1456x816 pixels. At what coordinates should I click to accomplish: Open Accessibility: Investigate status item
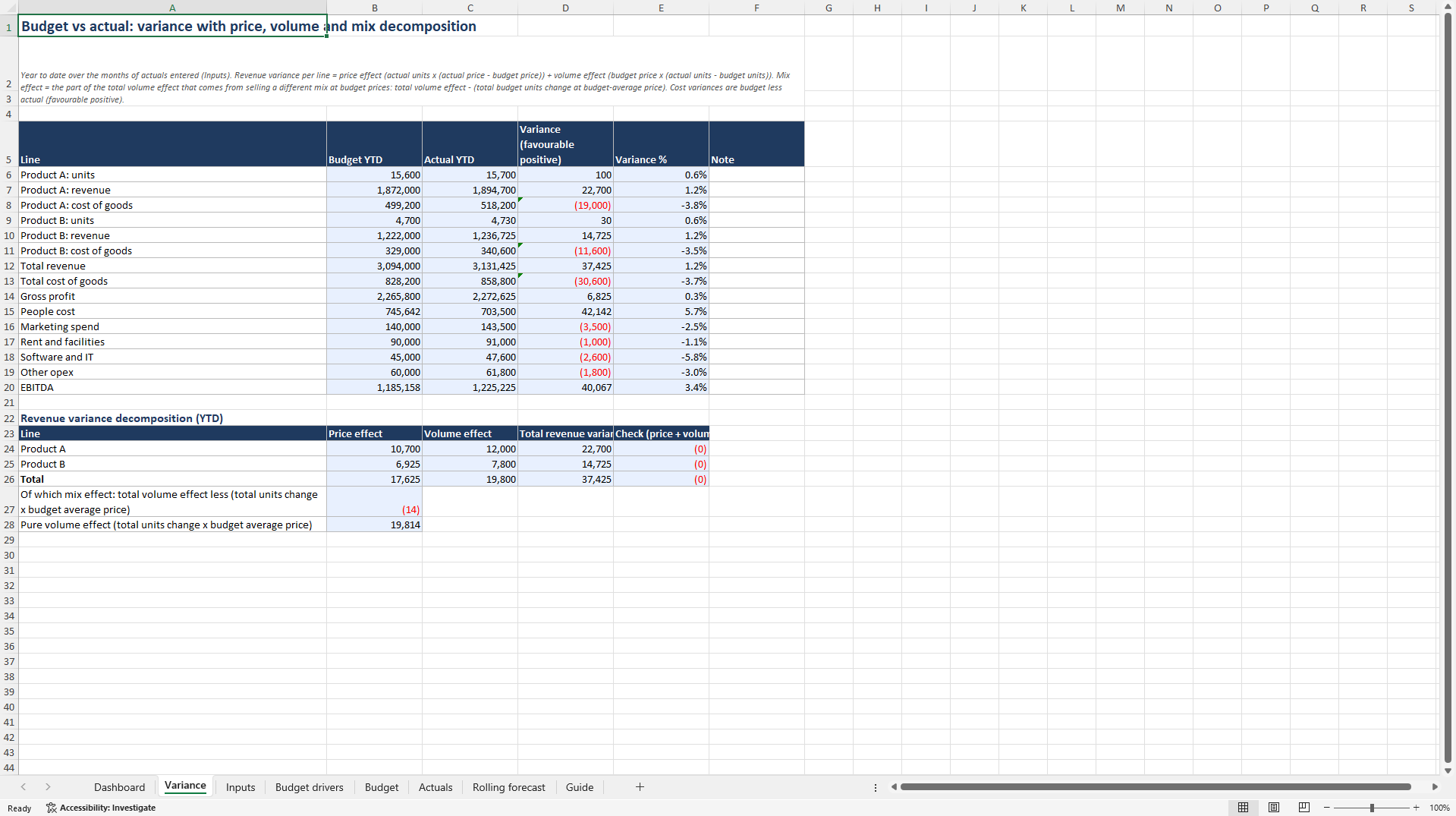click(x=101, y=808)
